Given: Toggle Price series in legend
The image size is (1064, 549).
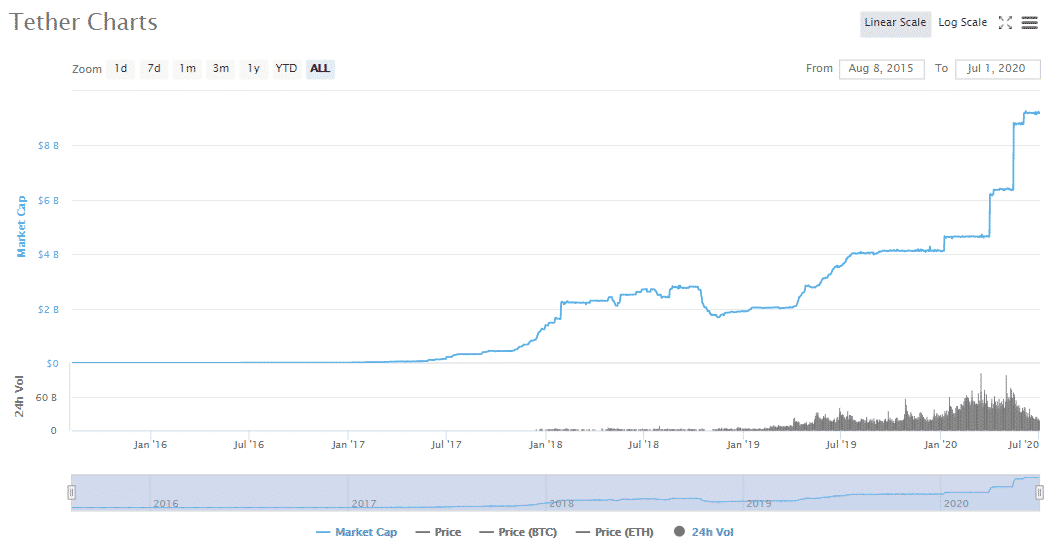Looking at the screenshot, I should point(438,532).
